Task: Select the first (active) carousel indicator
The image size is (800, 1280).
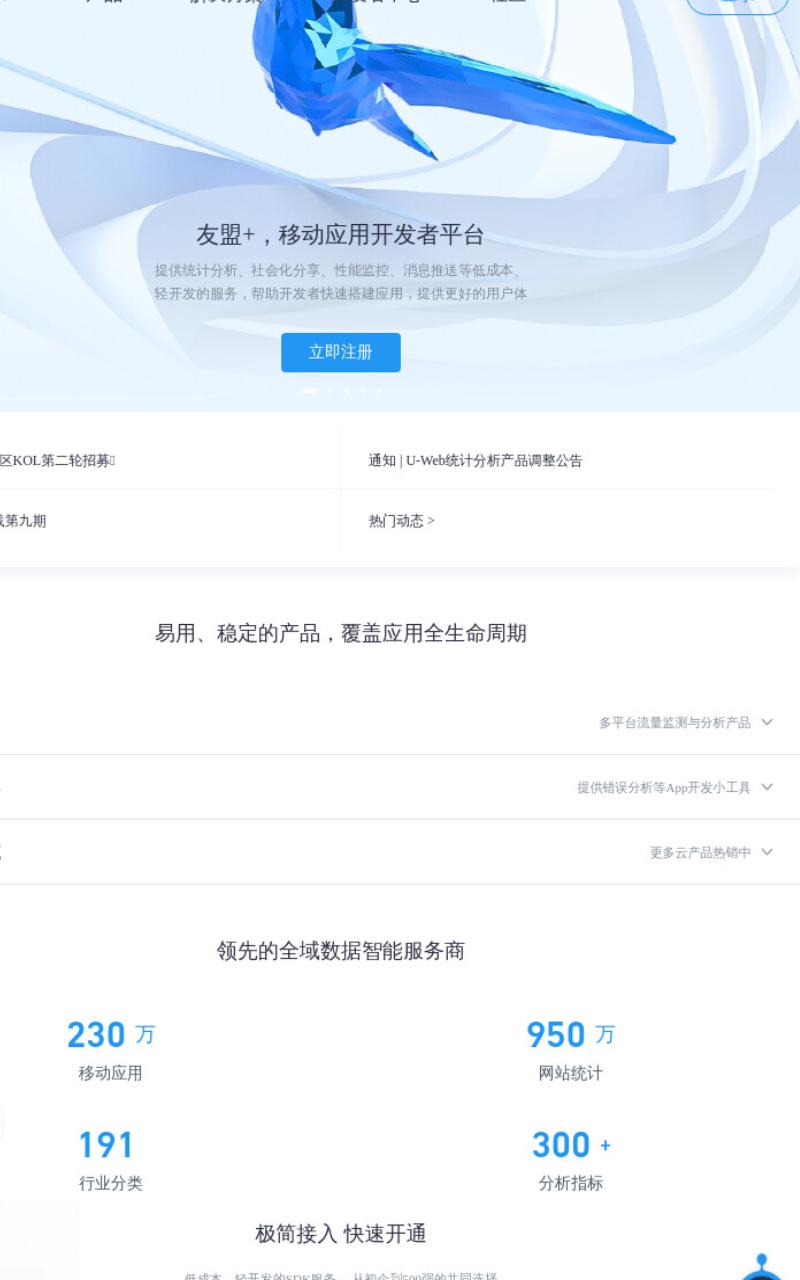Action: click(309, 391)
